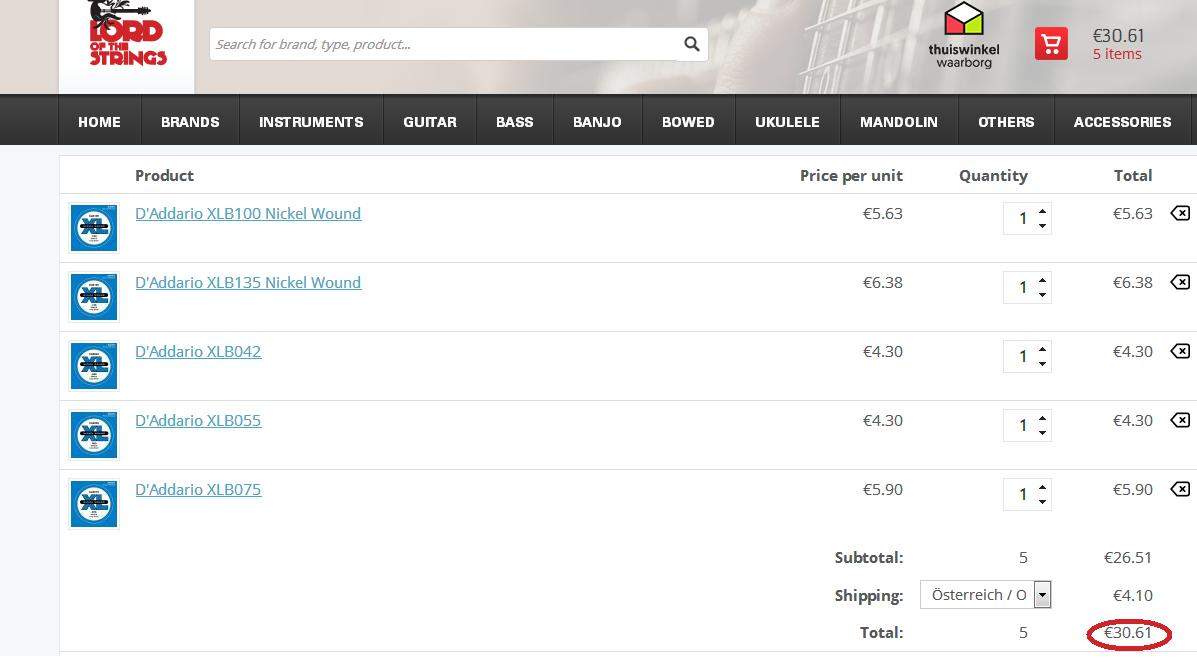Click the Lord of the Strings logo
This screenshot has width=1197, height=662.
tap(127, 34)
